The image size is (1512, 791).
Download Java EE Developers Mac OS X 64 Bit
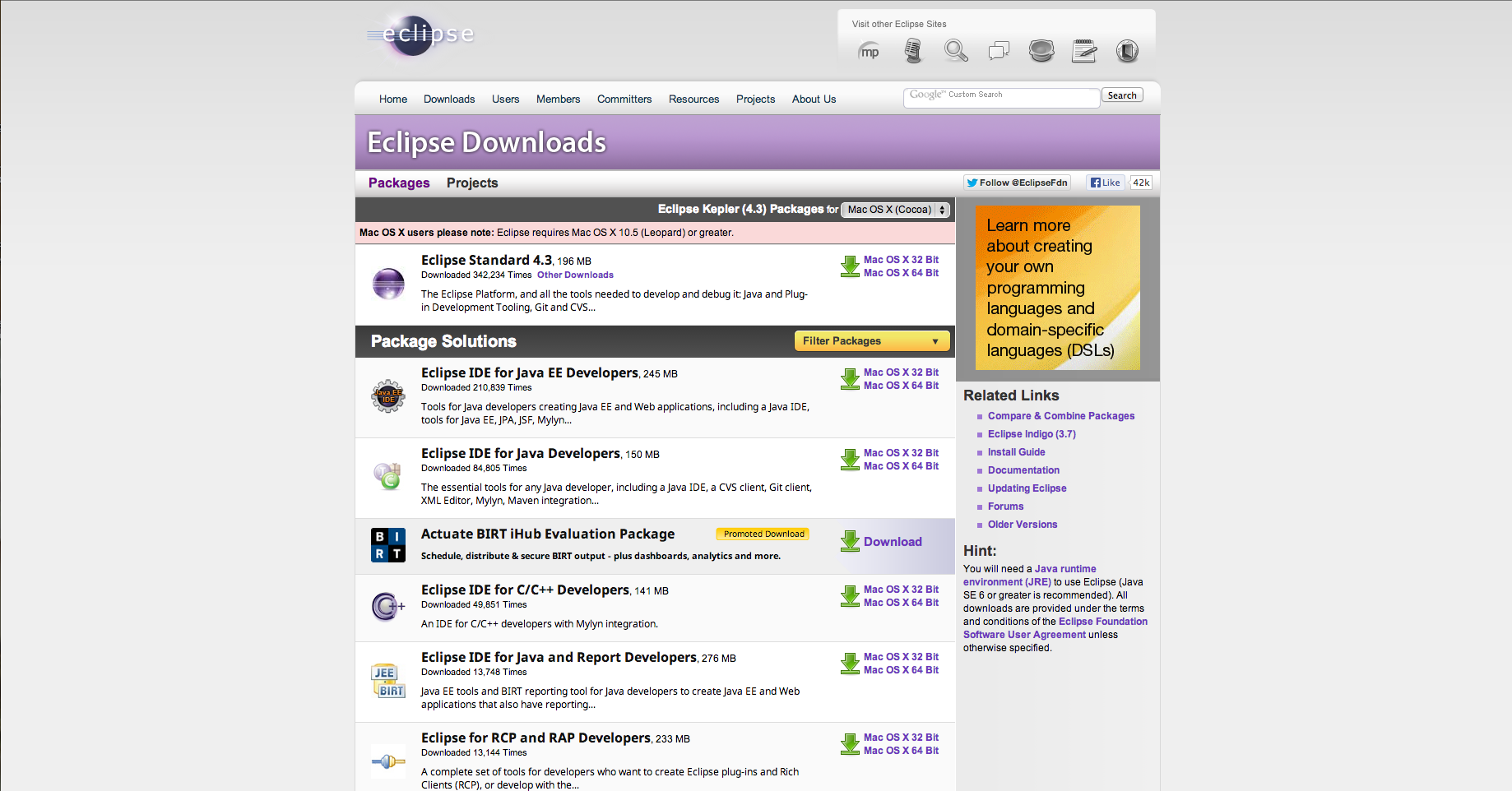click(x=901, y=386)
